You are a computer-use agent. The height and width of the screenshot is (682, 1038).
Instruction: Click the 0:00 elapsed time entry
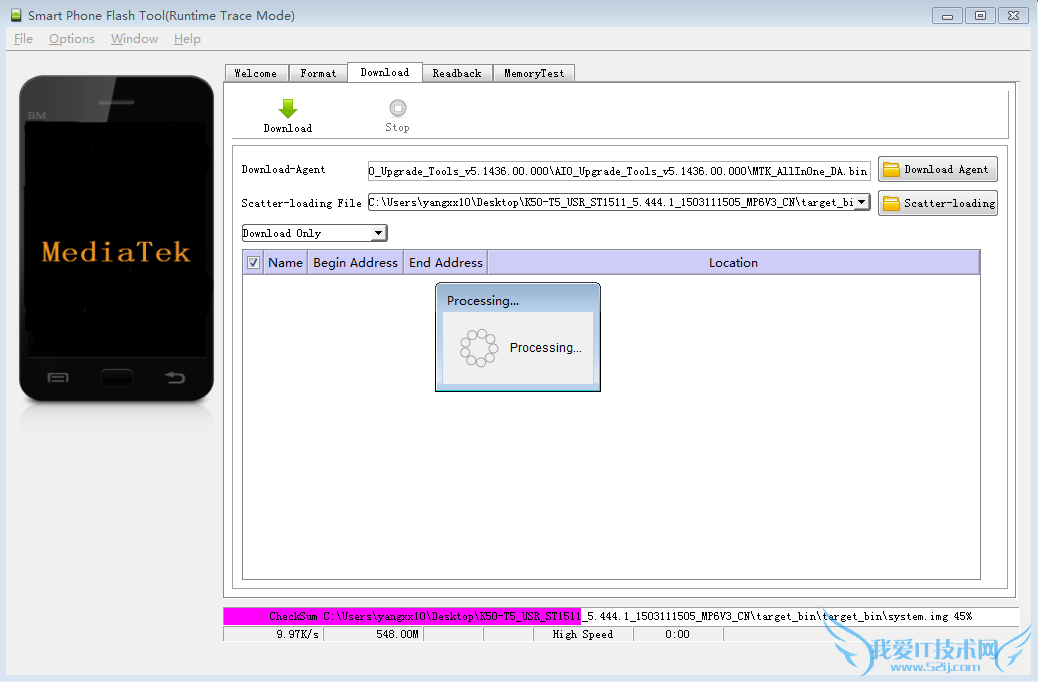point(678,634)
